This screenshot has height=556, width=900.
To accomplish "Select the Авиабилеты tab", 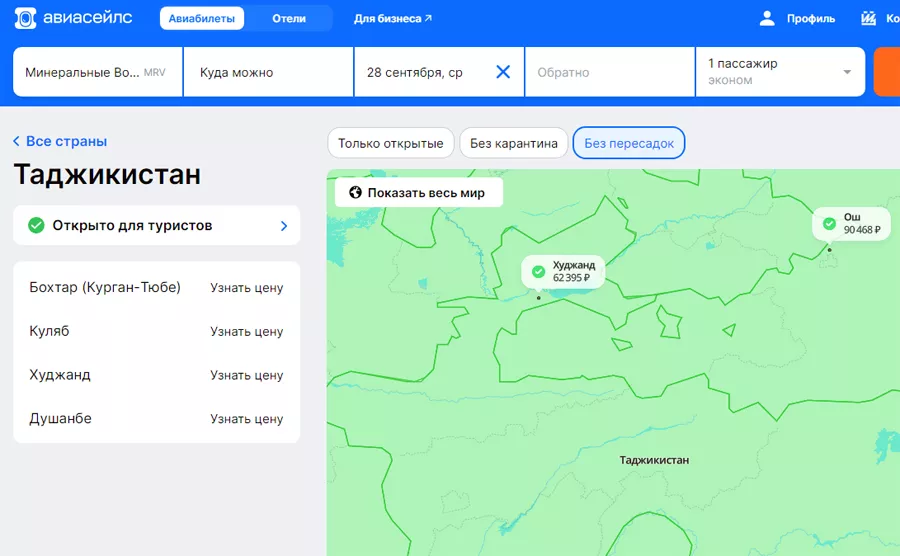I will click(202, 18).
